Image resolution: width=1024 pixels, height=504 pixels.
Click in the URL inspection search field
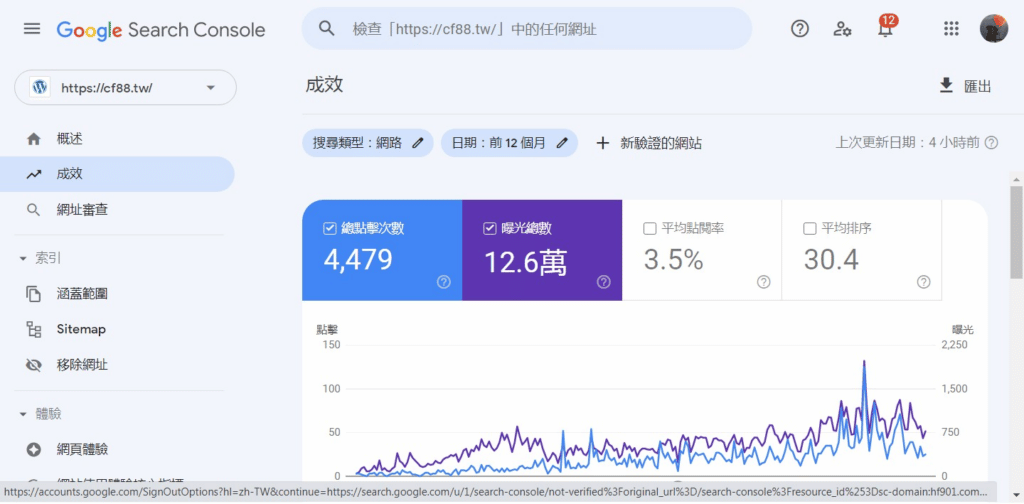tap(527, 29)
